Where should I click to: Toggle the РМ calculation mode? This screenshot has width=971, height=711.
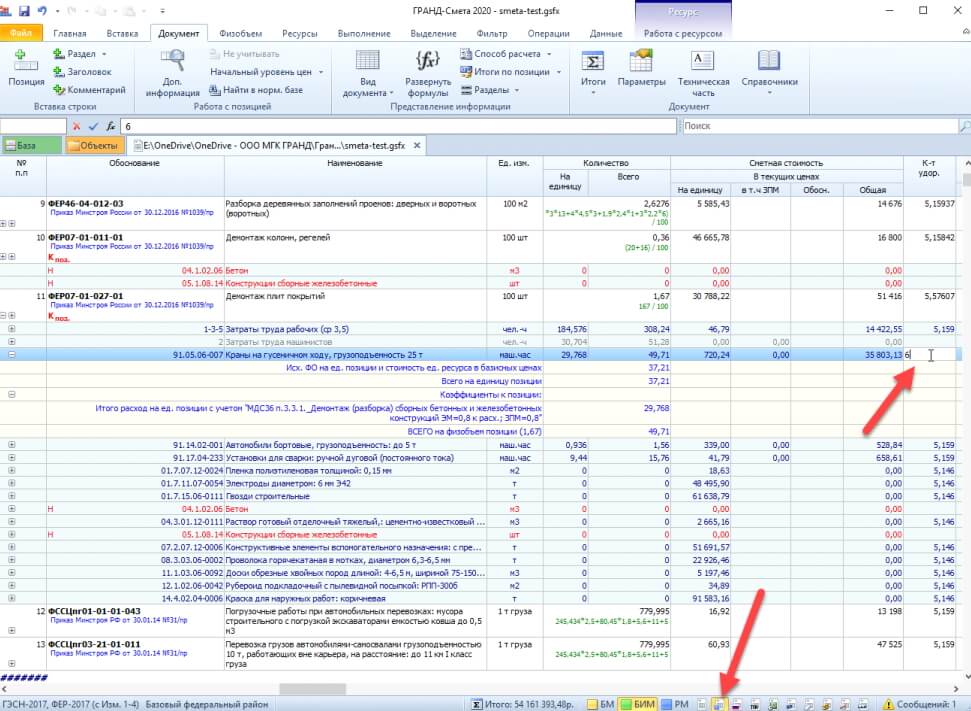pyautogui.click(x=675, y=704)
